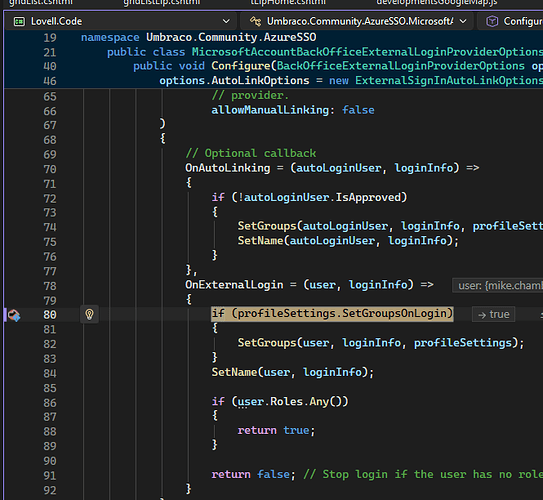Click the highlighted 'if (profileSettings.SetGroupsOnLogin)' statement
The width and height of the screenshot is (543, 500).
332,314
